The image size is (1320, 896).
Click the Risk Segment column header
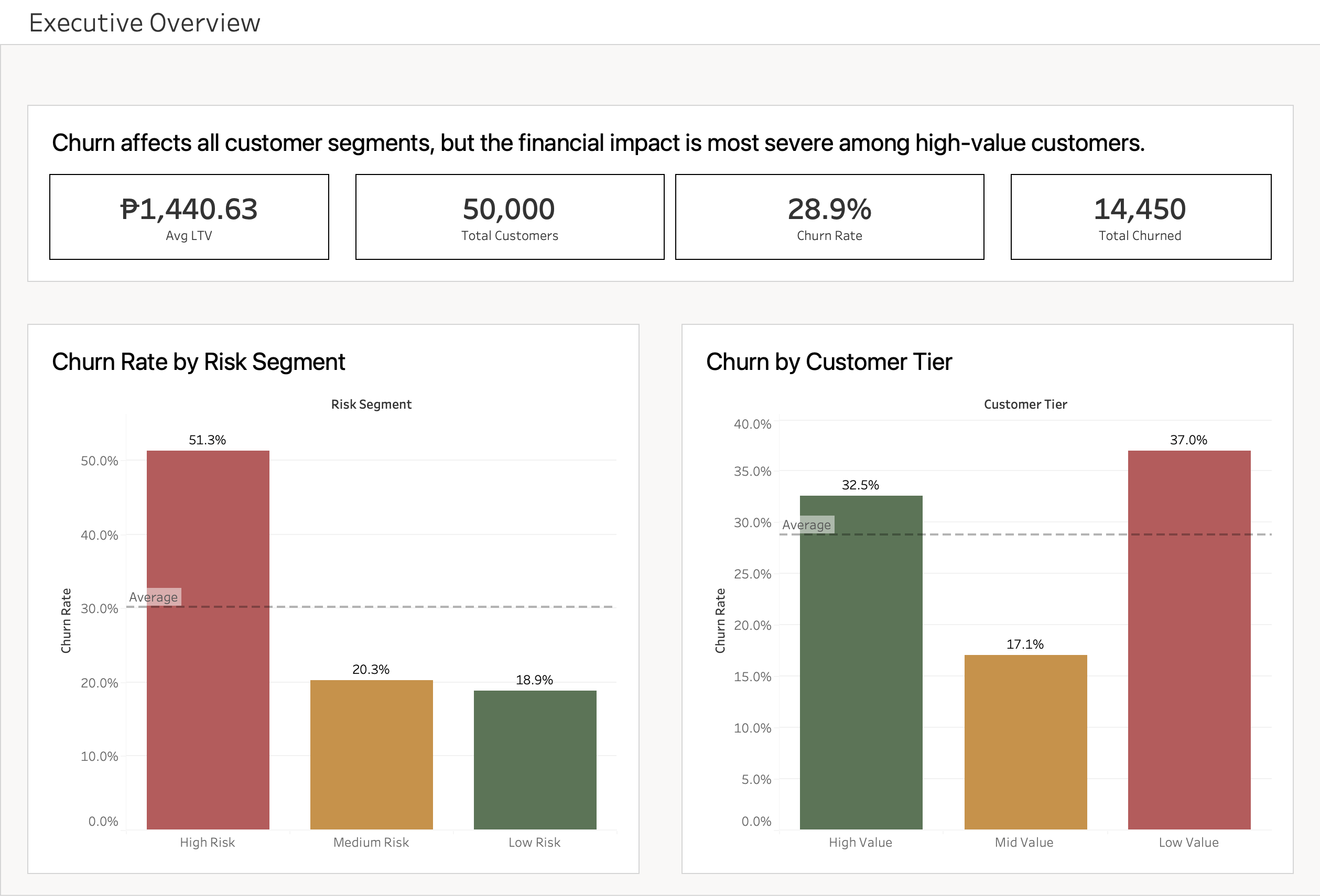point(372,405)
